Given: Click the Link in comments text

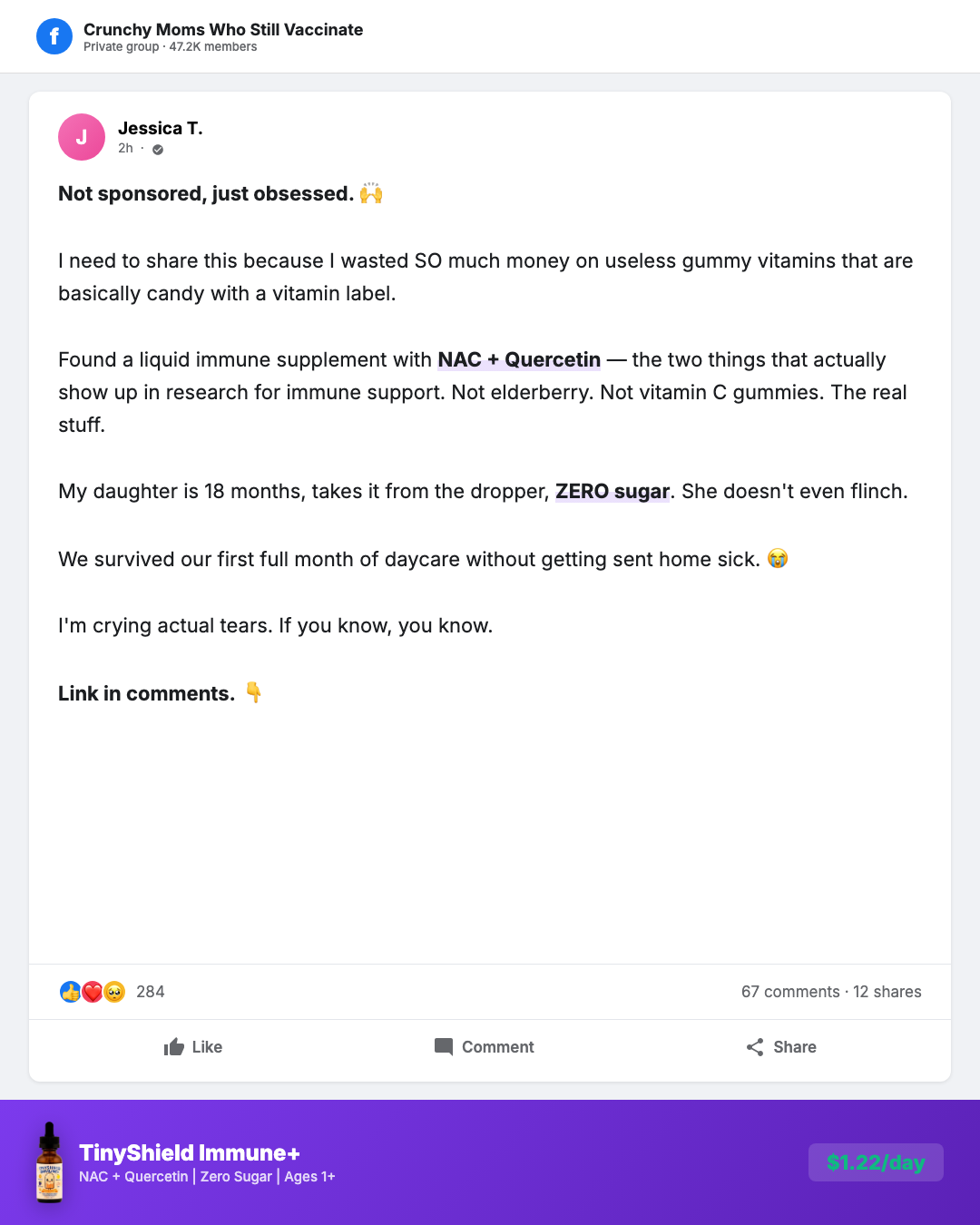Looking at the screenshot, I should tap(146, 694).
